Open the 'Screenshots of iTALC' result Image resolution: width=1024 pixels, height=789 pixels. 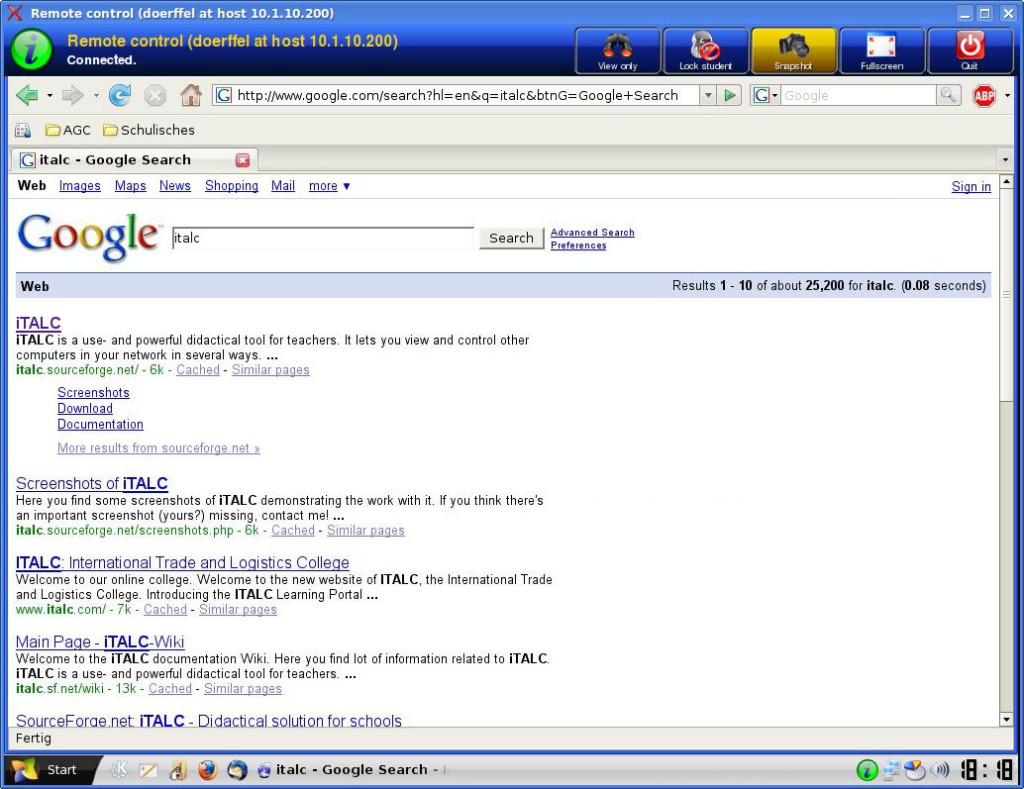coord(92,484)
